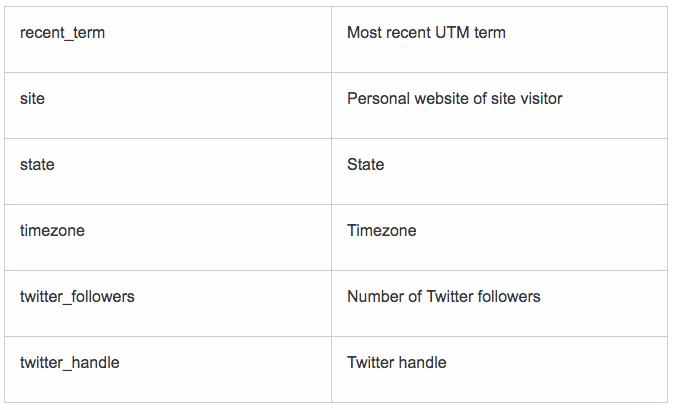Click the word 'Personal' in site row
This screenshot has height=410, width=674.
(378, 98)
